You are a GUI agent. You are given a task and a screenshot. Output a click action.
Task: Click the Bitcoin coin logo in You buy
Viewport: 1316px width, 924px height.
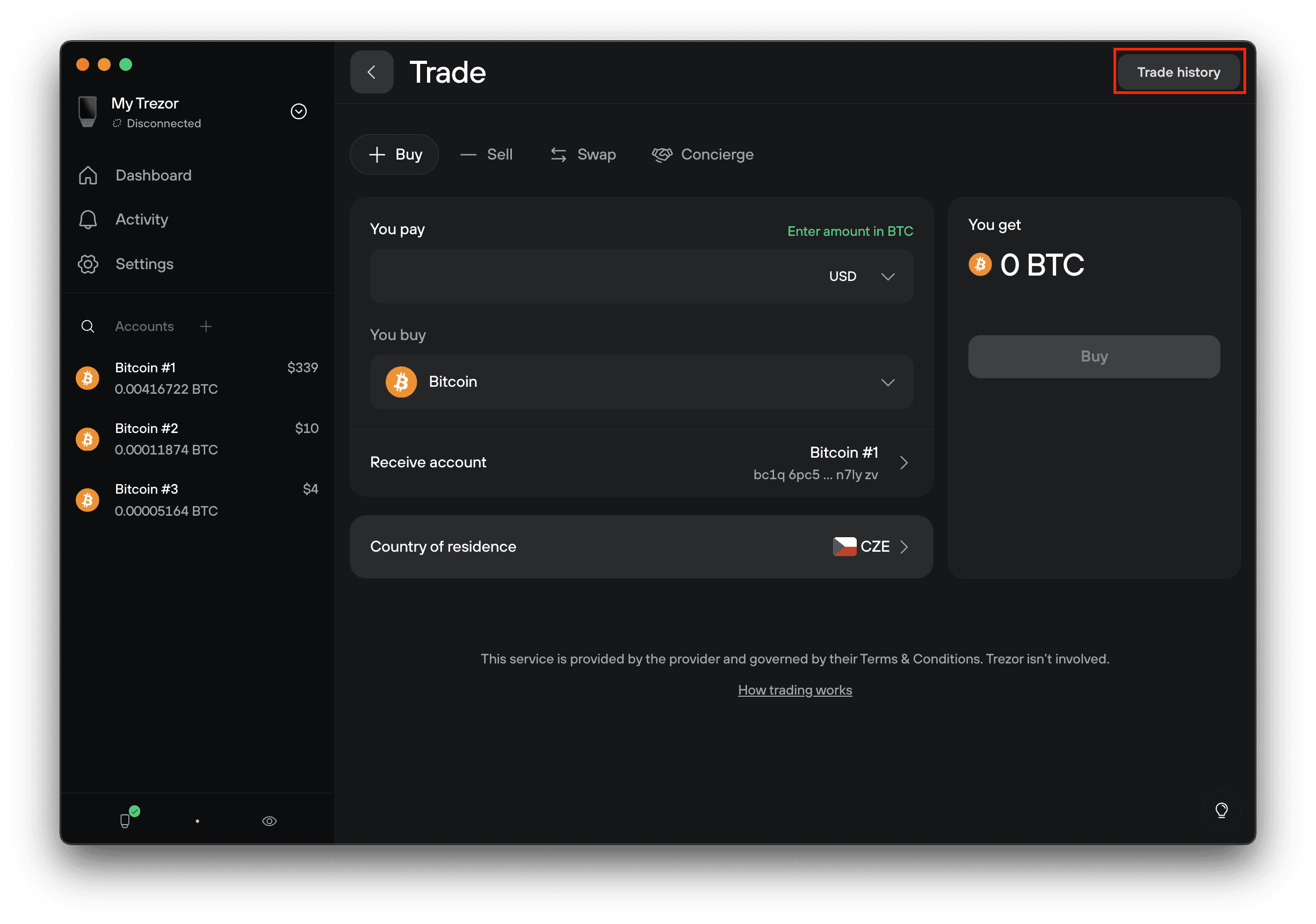pyautogui.click(x=401, y=382)
